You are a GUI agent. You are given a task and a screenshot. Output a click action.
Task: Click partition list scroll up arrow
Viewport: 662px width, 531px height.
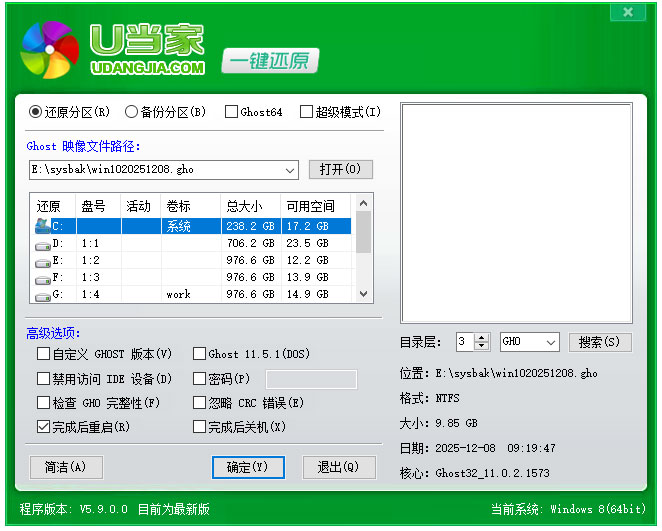tap(363, 203)
